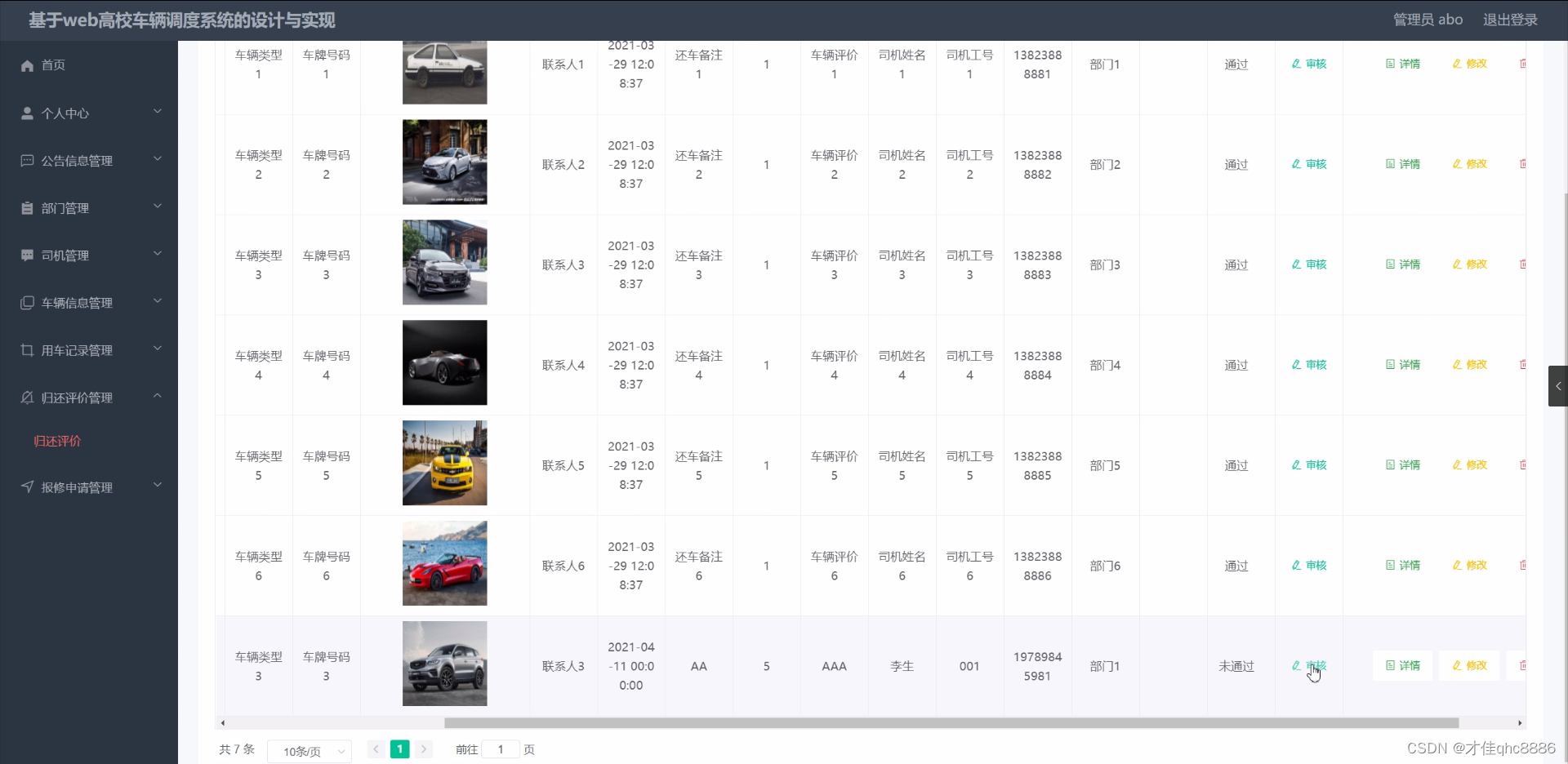Click the horizontal scrollbar right arrow
This screenshot has width=1568, height=764.
(x=1520, y=723)
